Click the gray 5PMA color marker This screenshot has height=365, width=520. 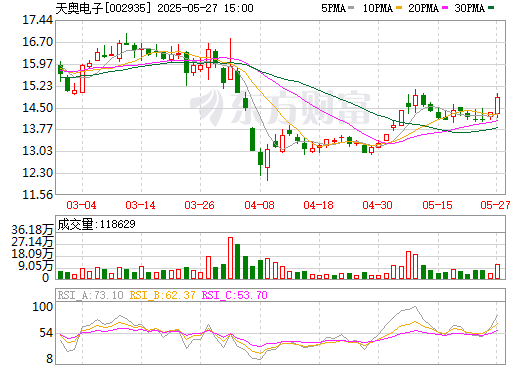click(x=351, y=7)
